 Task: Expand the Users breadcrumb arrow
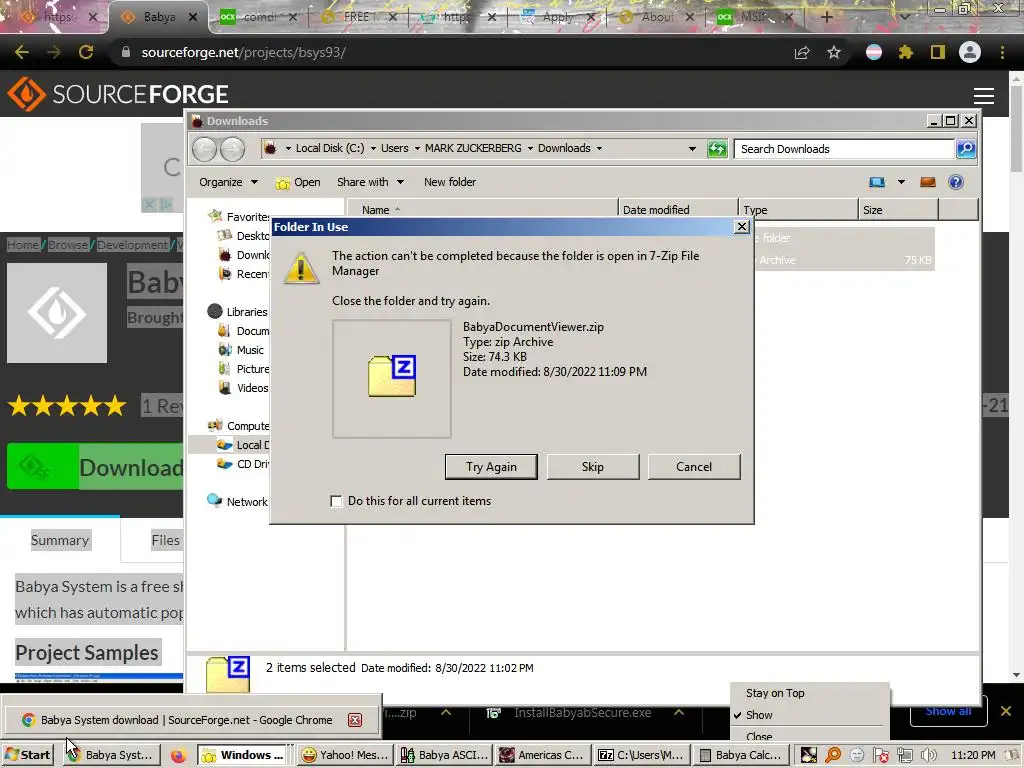point(417,149)
